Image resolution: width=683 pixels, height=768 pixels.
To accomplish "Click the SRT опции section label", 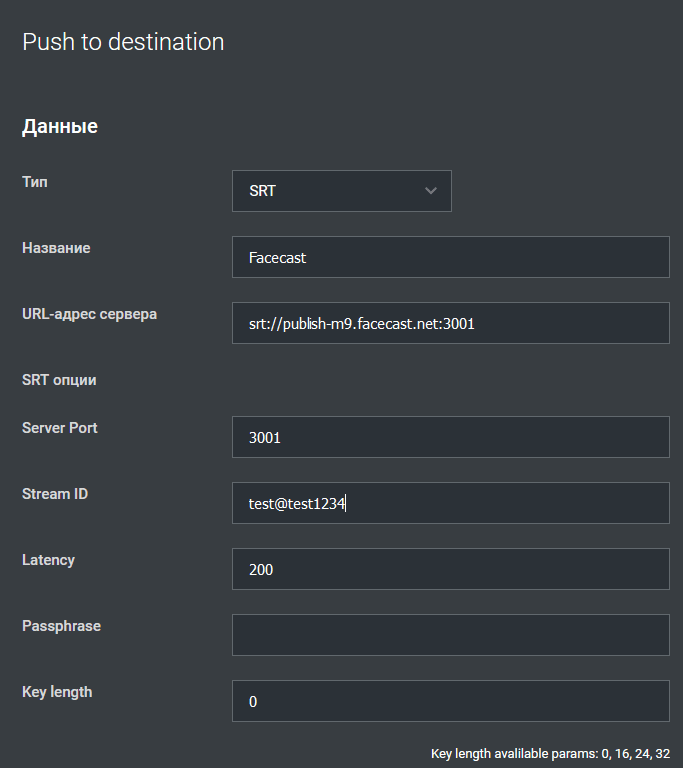I will pyautogui.click(x=59, y=380).
